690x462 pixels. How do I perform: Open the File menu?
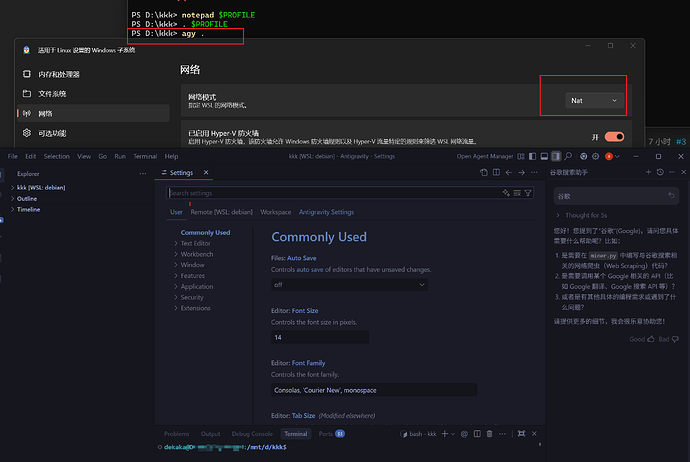point(13,156)
